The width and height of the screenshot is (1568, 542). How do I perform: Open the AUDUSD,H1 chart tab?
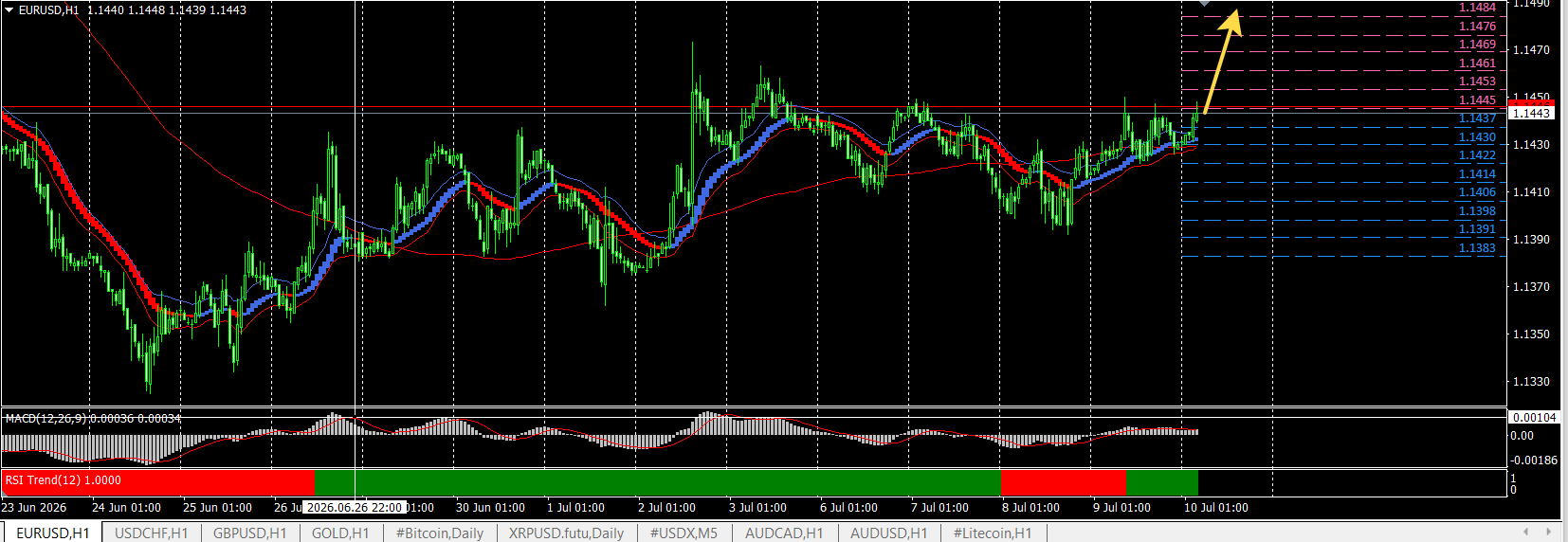tap(889, 533)
